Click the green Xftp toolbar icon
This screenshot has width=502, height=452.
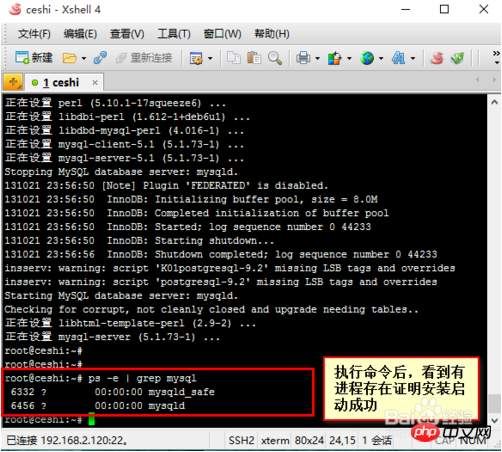coord(457,58)
